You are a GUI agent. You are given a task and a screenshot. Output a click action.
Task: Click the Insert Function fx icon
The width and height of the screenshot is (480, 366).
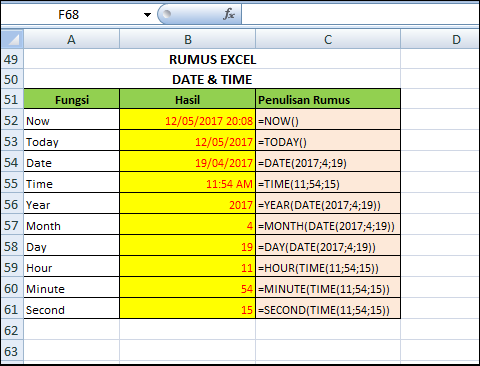[229, 14]
